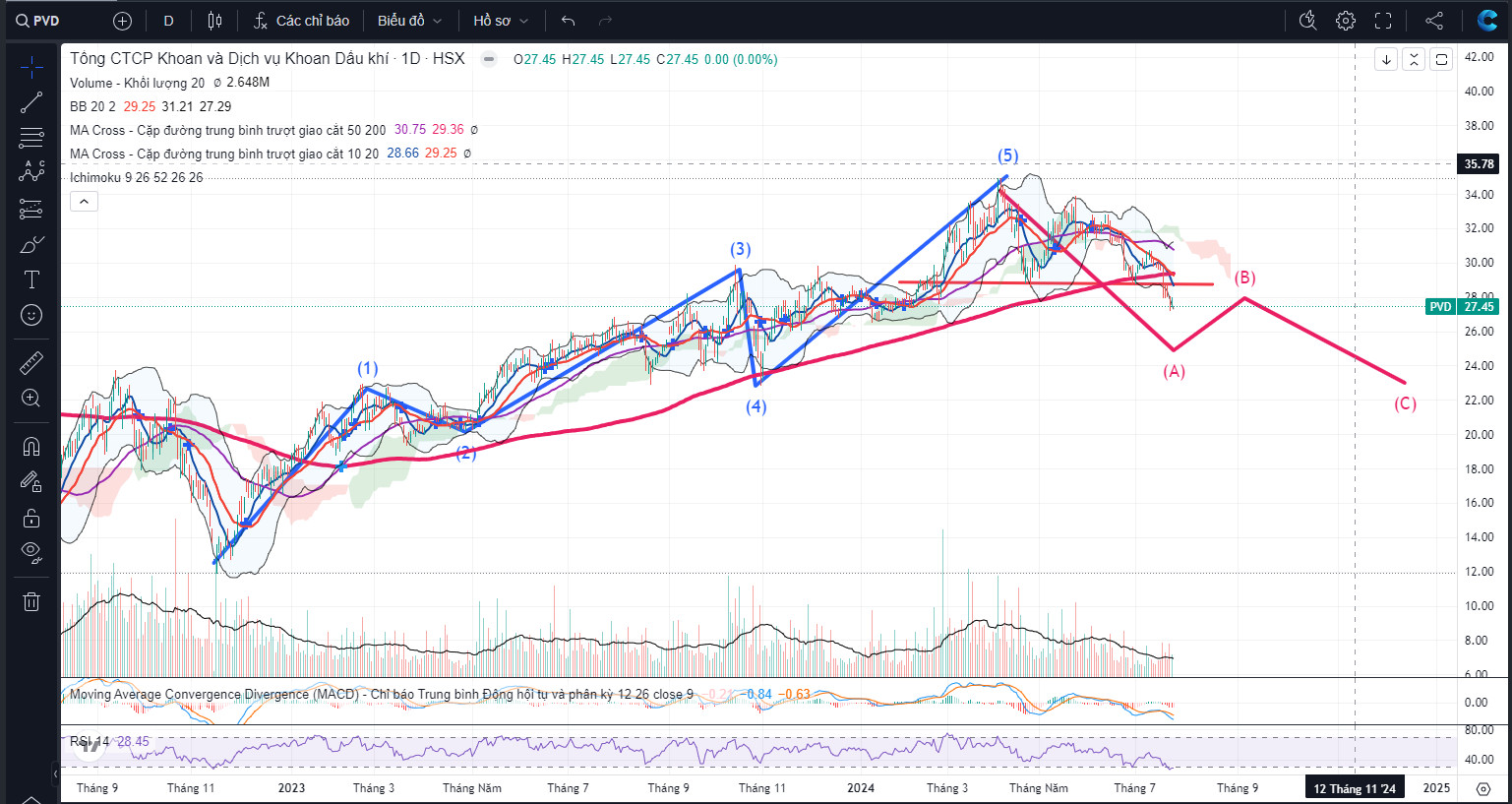Expand the left drawing toolbar arrow
This screenshot has width=1512, height=804.
point(53,774)
